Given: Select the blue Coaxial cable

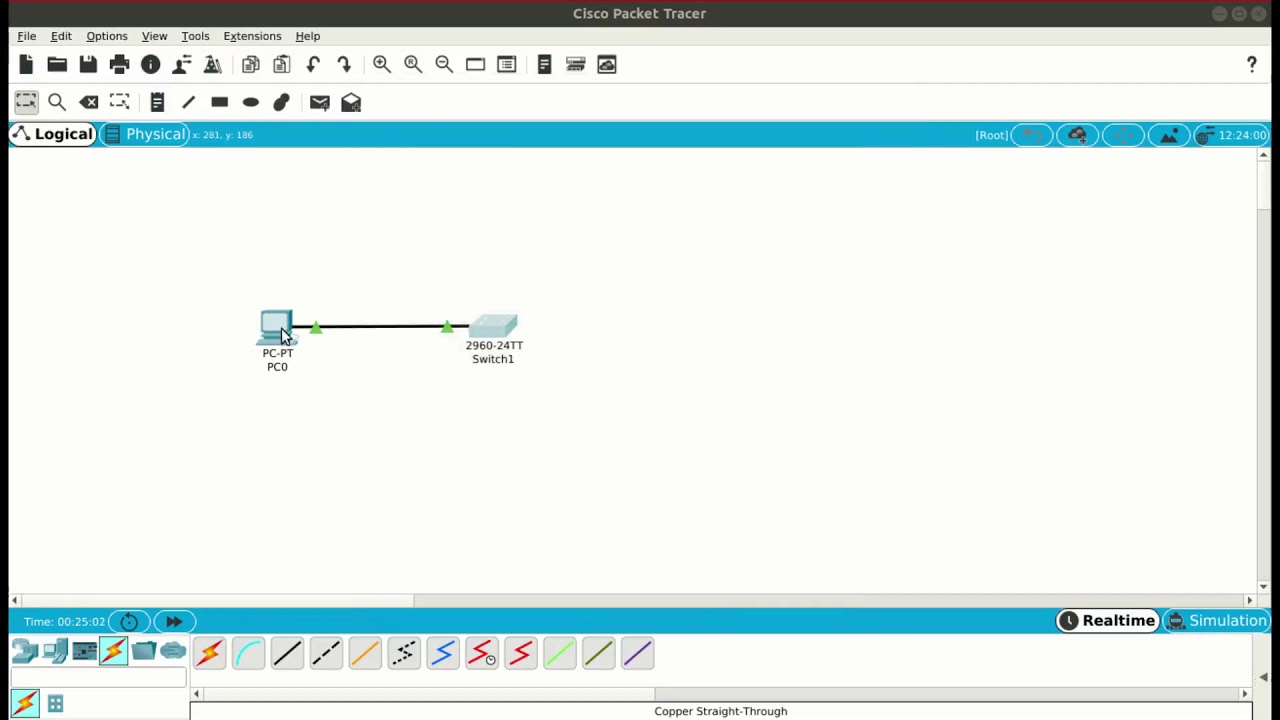Looking at the screenshot, I should coord(443,654).
